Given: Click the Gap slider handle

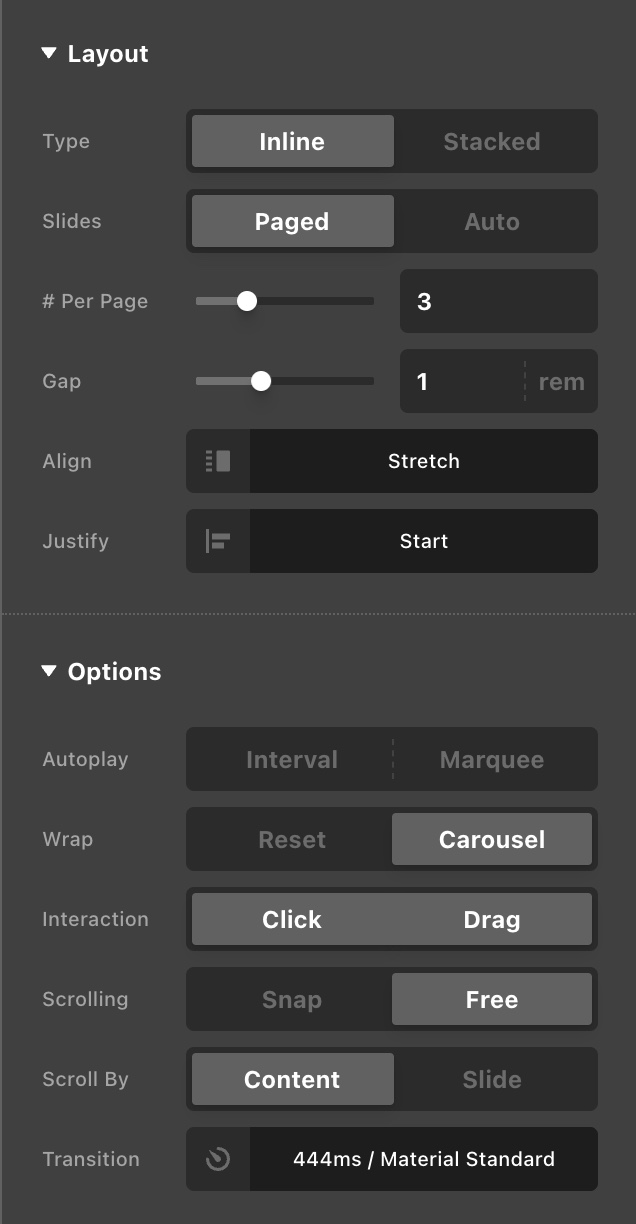Looking at the screenshot, I should click(261, 381).
